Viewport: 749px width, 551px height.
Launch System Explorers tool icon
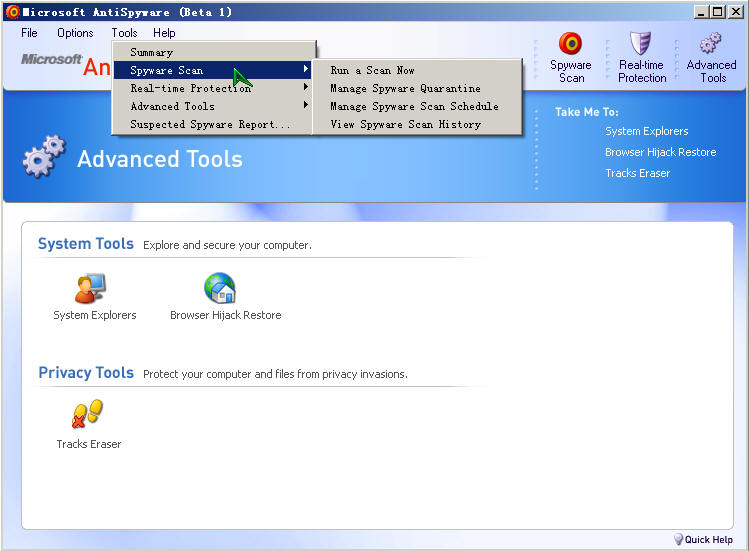tap(90, 288)
